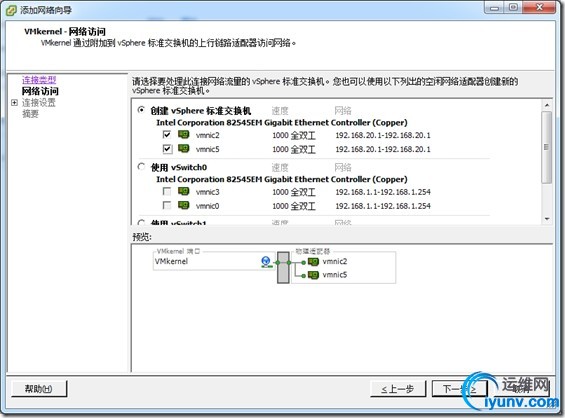565x418 pixels.
Task: Click the 下一步 next button
Action: pyautogui.click(x=459, y=389)
